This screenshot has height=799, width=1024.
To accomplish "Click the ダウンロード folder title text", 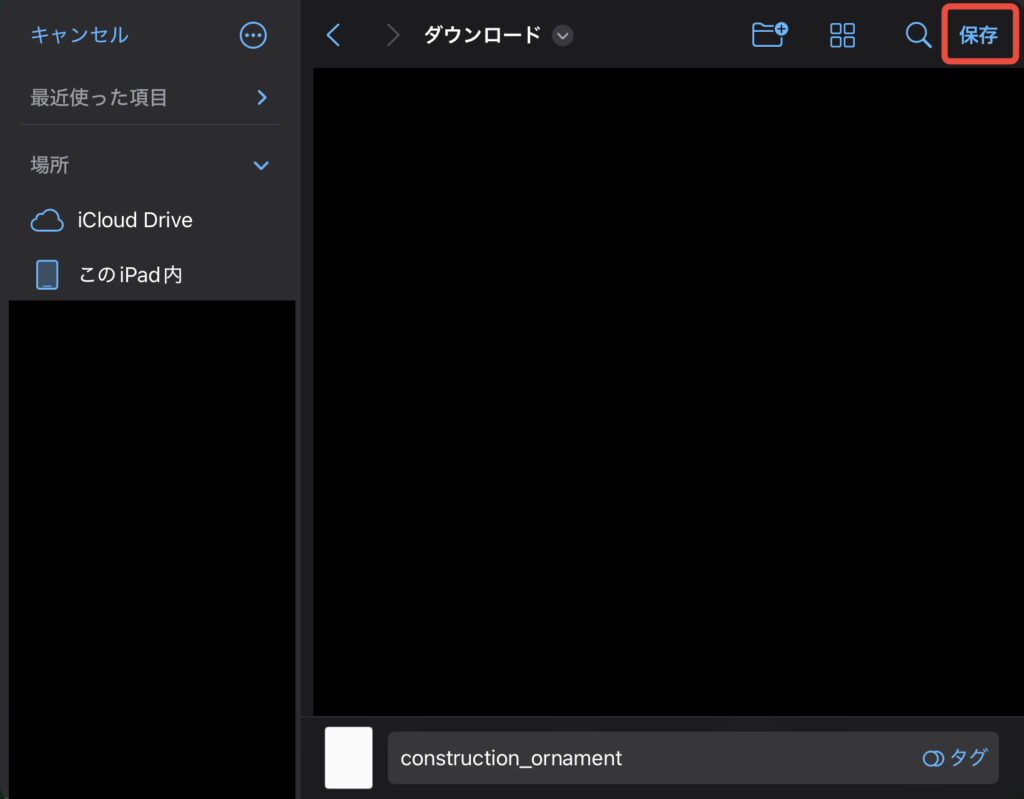I will 482,35.
